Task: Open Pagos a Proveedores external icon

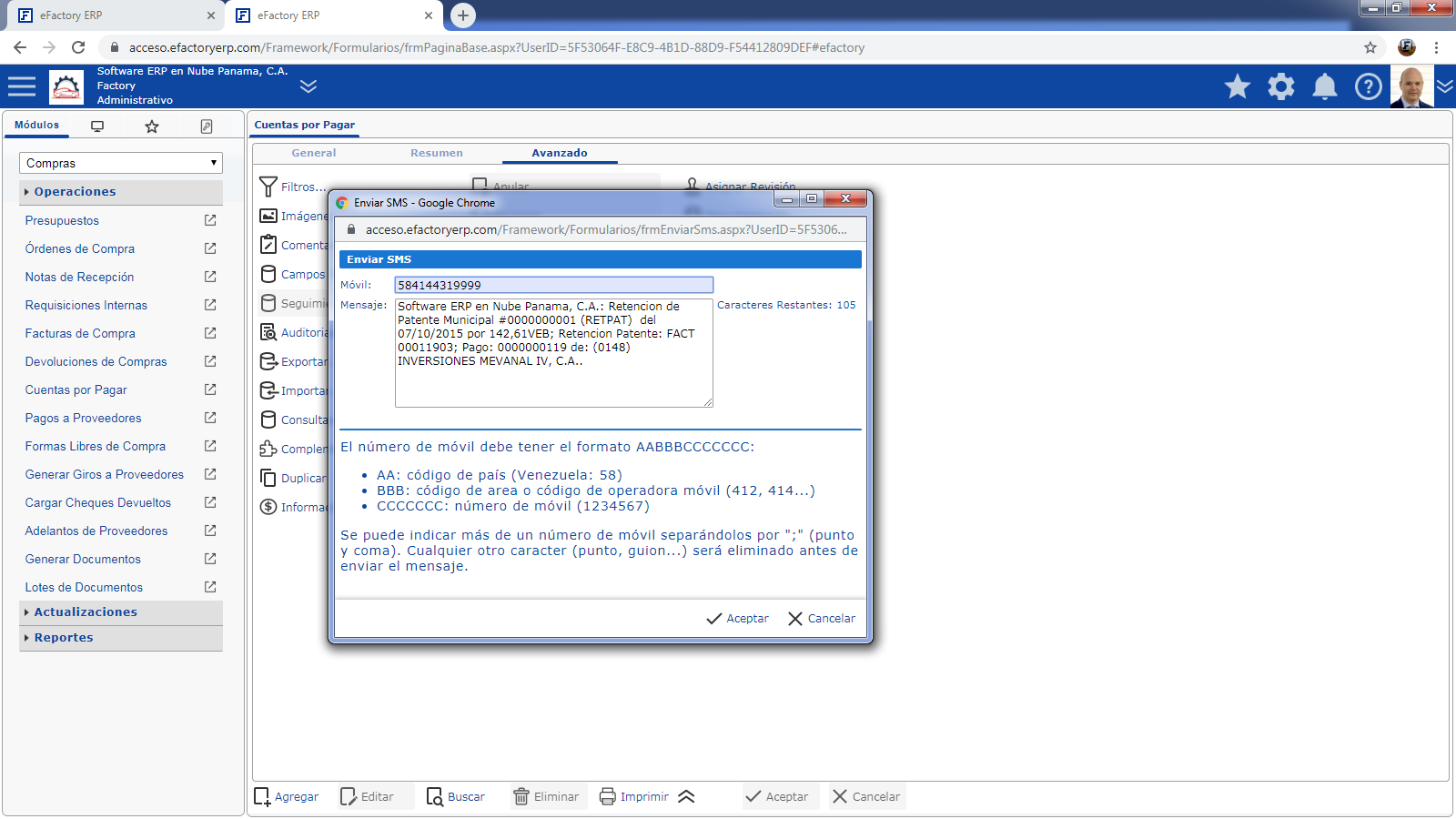Action: click(x=210, y=418)
